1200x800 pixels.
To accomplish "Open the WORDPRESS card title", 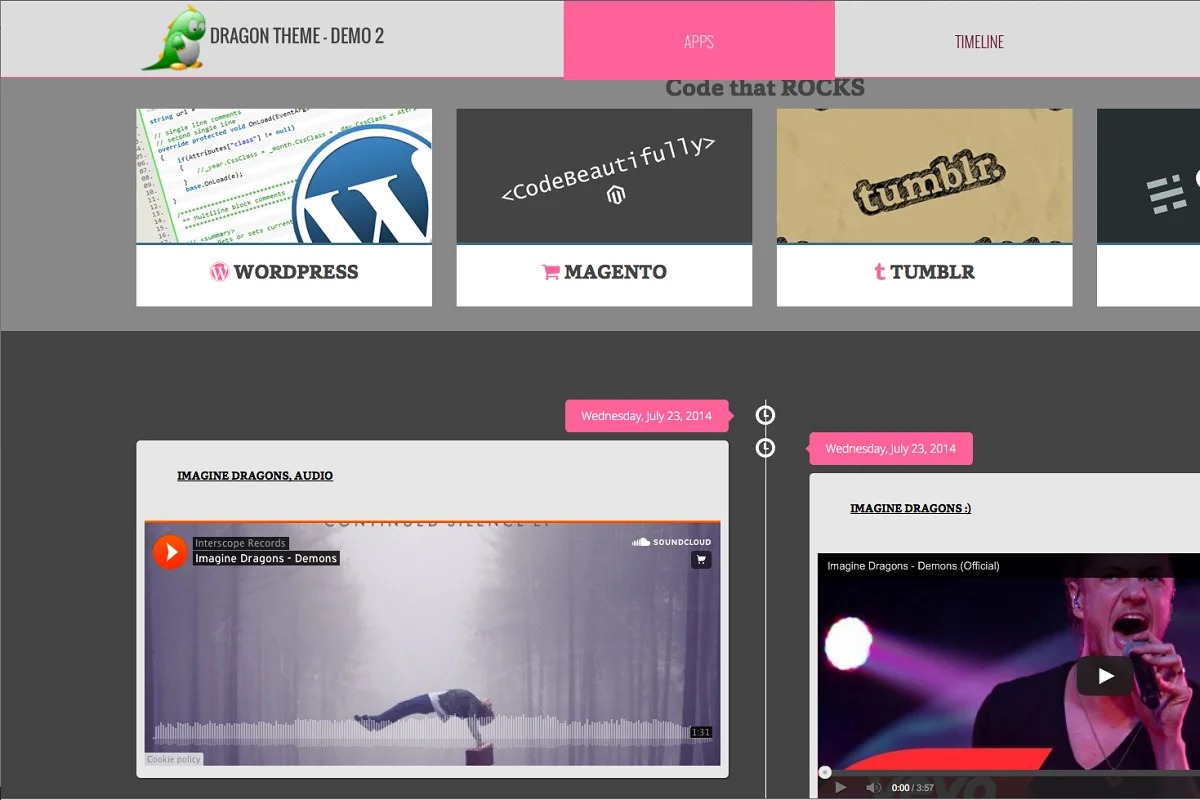I will tap(284, 272).
